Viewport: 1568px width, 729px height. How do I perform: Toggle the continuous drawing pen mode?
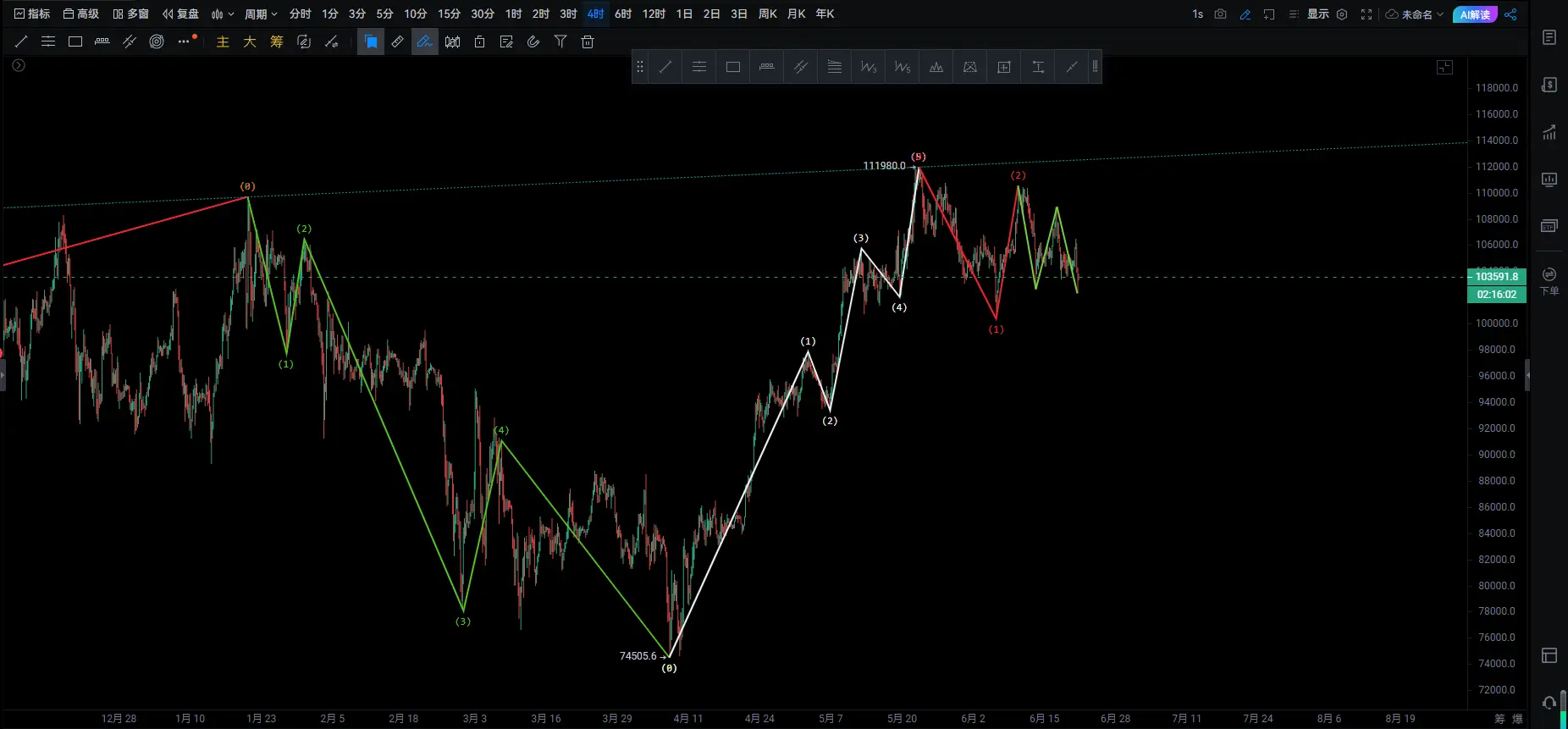[x=424, y=41]
